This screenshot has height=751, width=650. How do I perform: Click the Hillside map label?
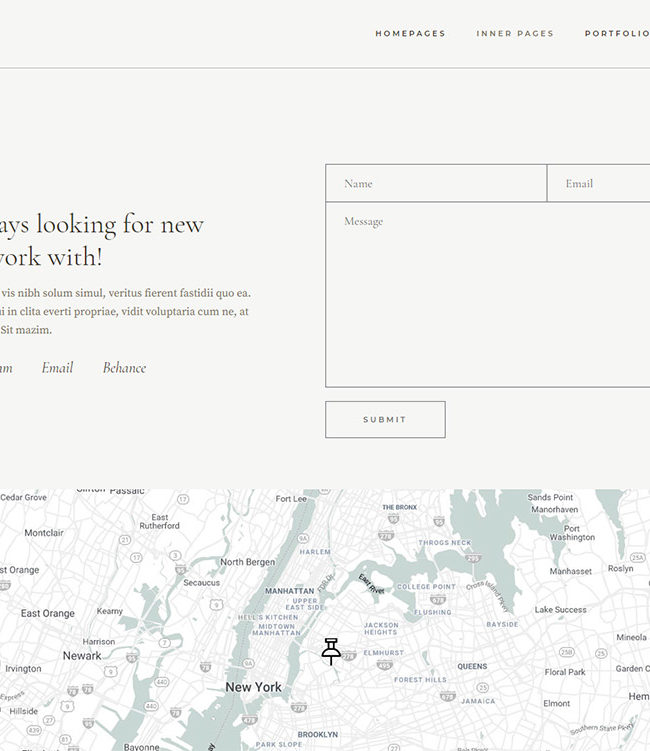(23, 711)
